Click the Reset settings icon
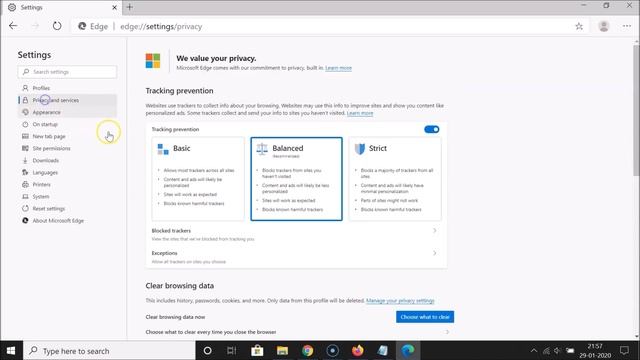This screenshot has width=640, height=360. point(25,209)
